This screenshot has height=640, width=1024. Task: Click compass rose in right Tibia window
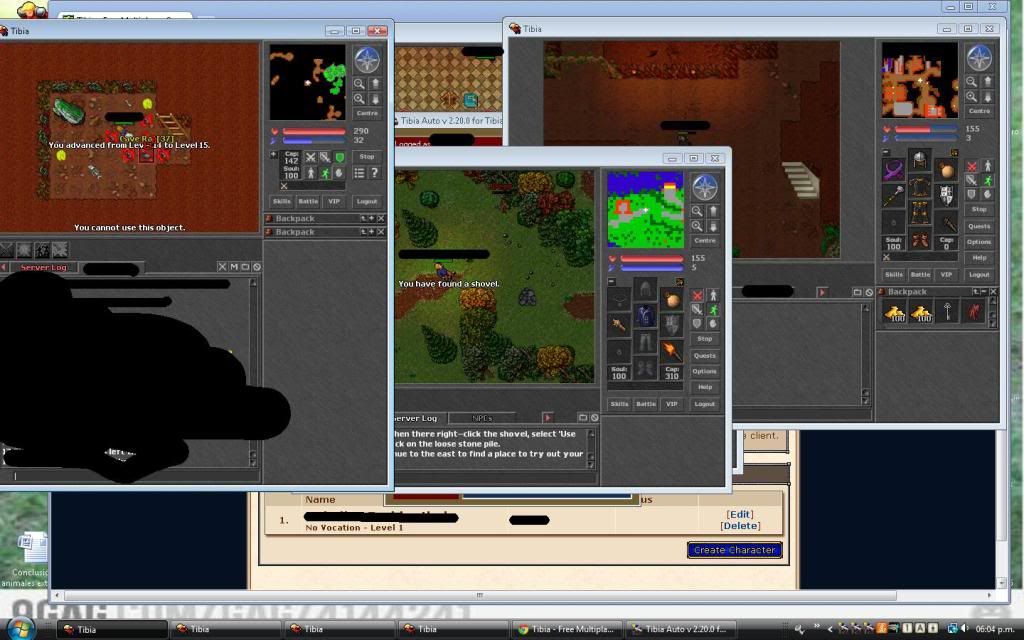[x=980, y=58]
